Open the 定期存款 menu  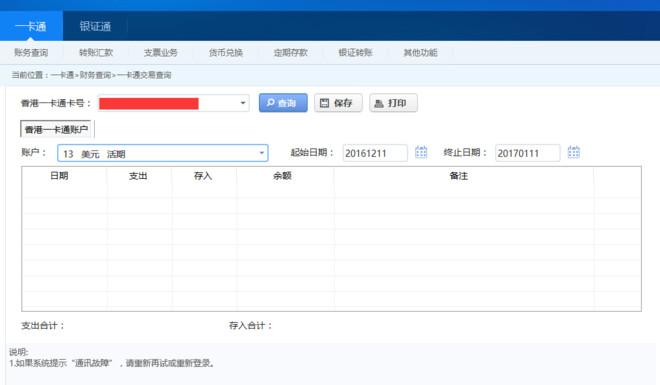(290, 53)
